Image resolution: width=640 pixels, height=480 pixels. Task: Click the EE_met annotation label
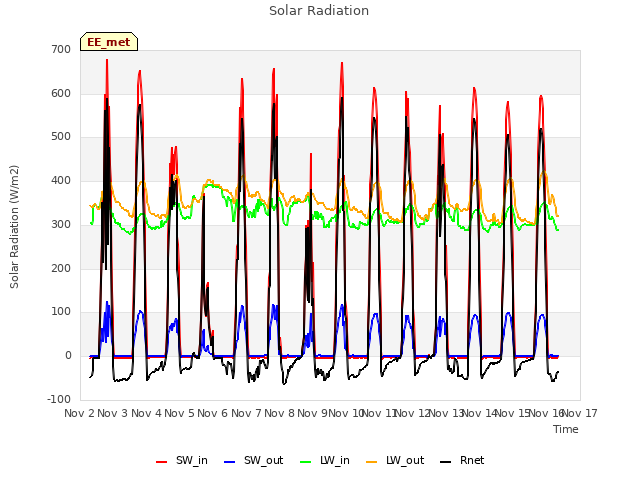point(109,42)
